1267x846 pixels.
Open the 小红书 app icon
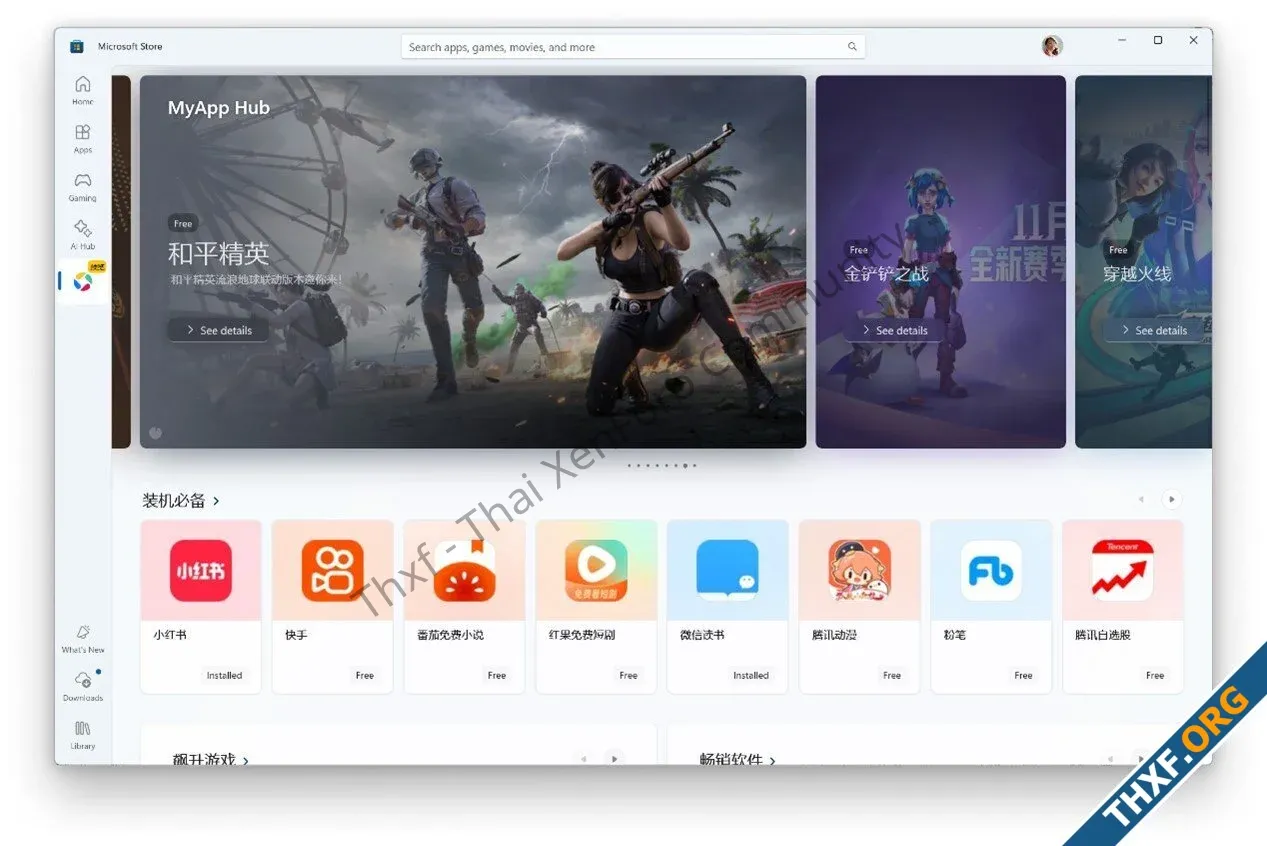[x=200, y=570]
